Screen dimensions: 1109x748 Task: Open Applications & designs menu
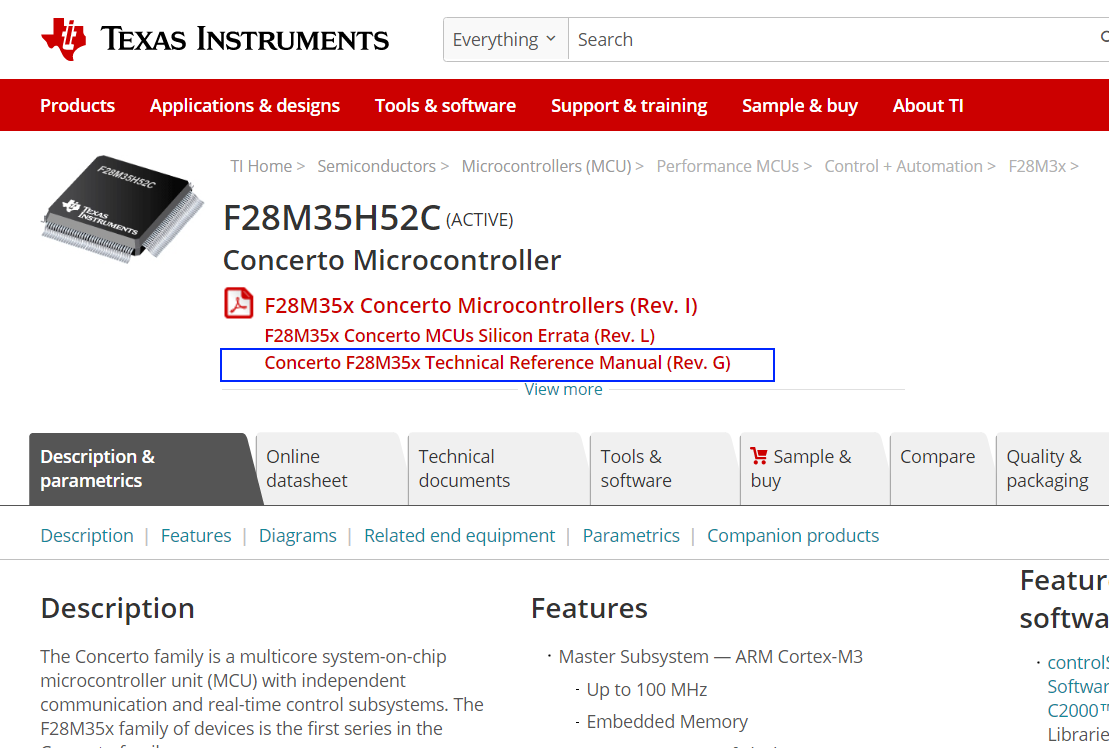tap(245, 105)
